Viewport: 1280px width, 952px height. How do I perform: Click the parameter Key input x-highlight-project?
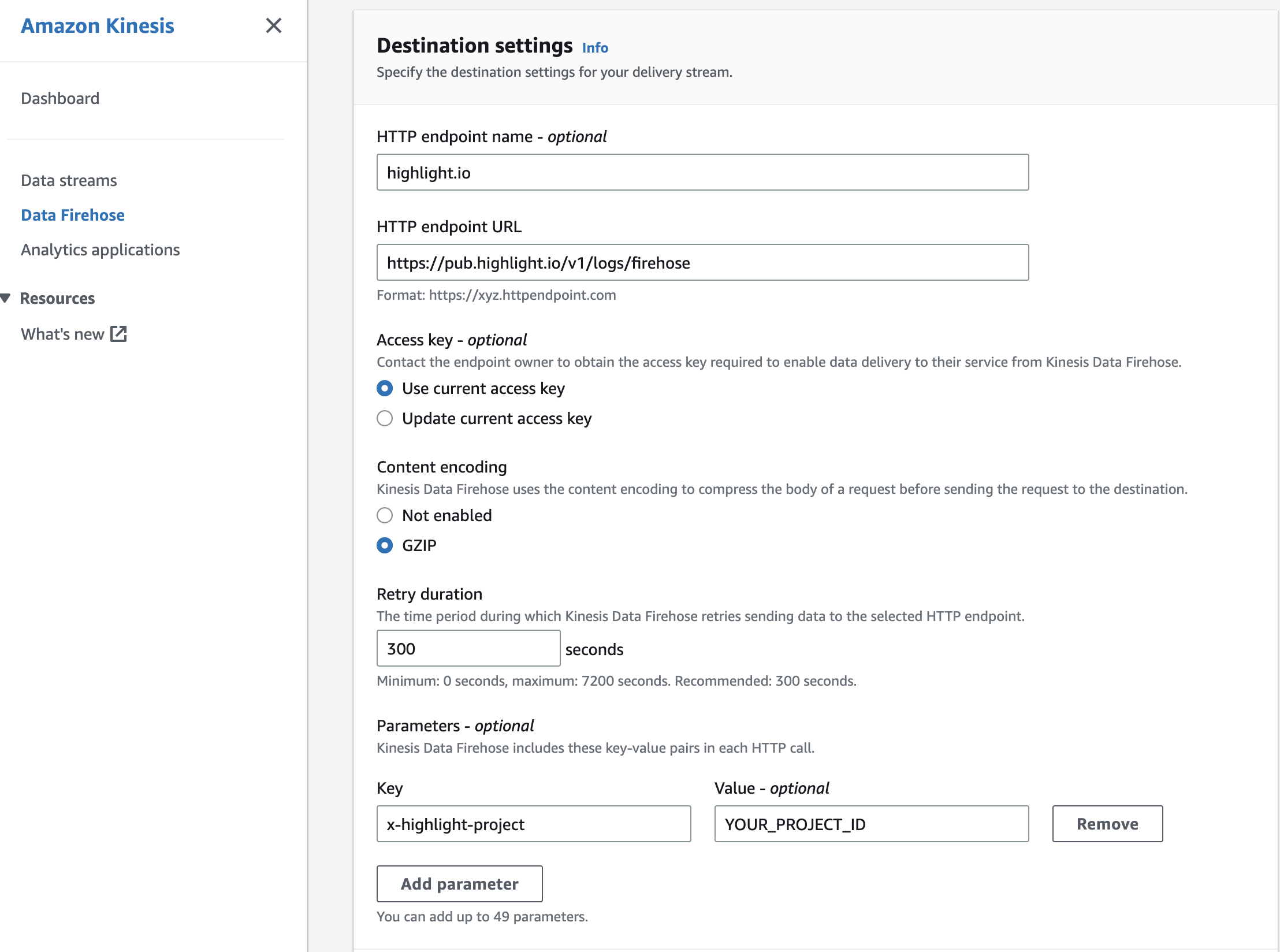534,824
